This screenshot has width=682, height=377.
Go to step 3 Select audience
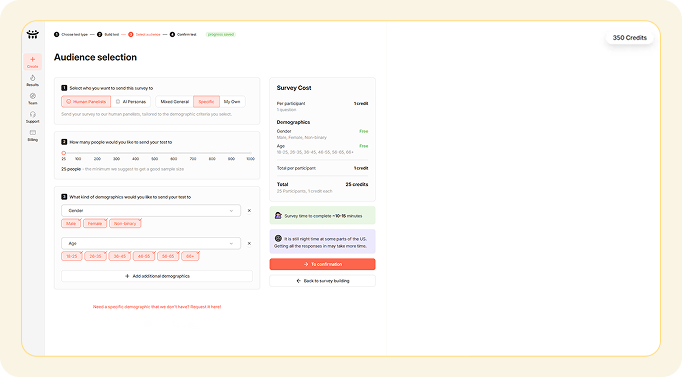tap(144, 34)
